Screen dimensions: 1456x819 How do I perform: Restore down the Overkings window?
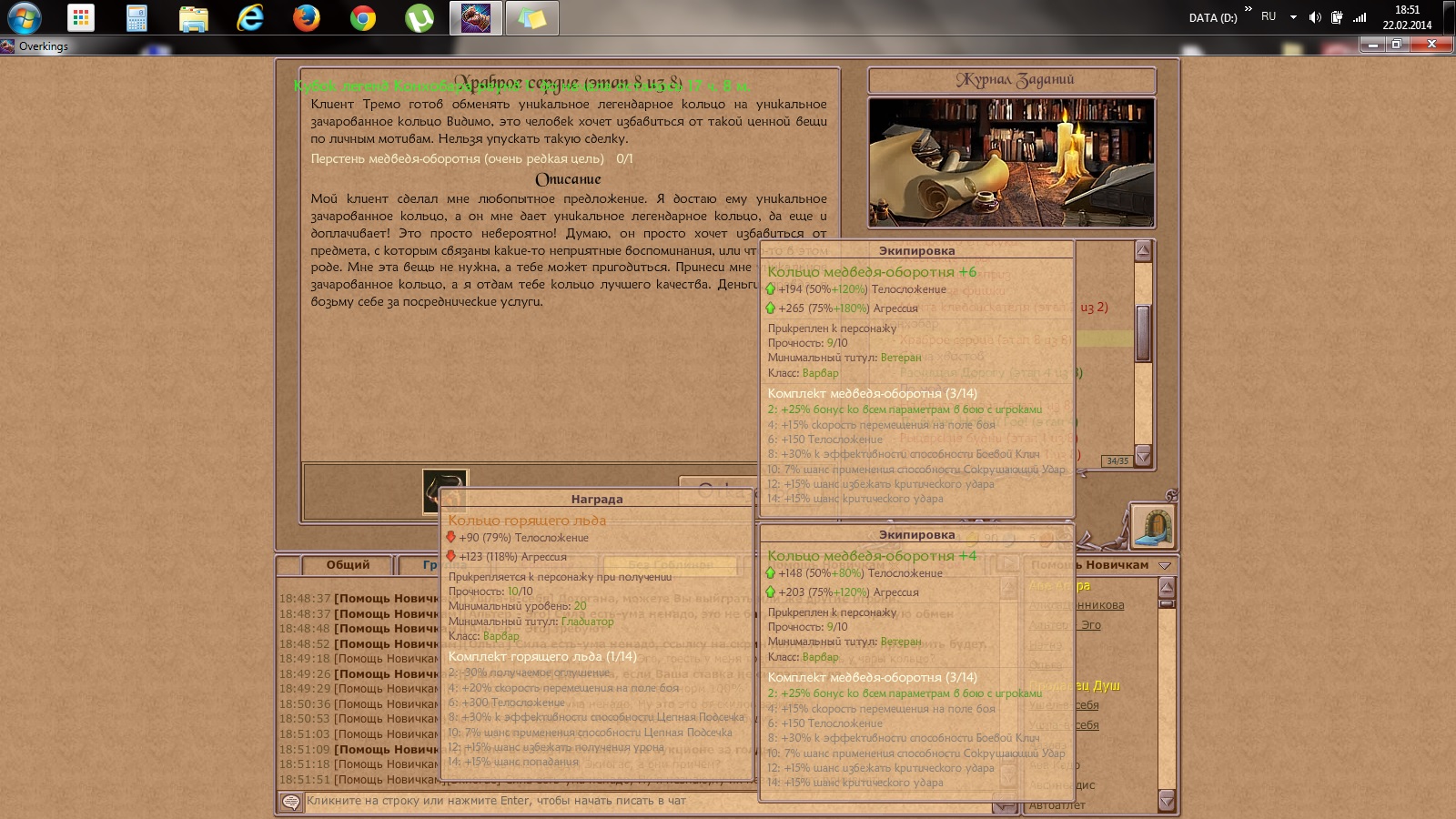point(1397,44)
